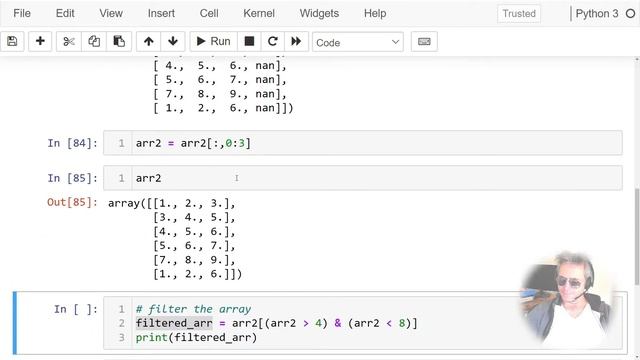Open the Widgets menu
The height and width of the screenshot is (360, 640).
point(319,13)
